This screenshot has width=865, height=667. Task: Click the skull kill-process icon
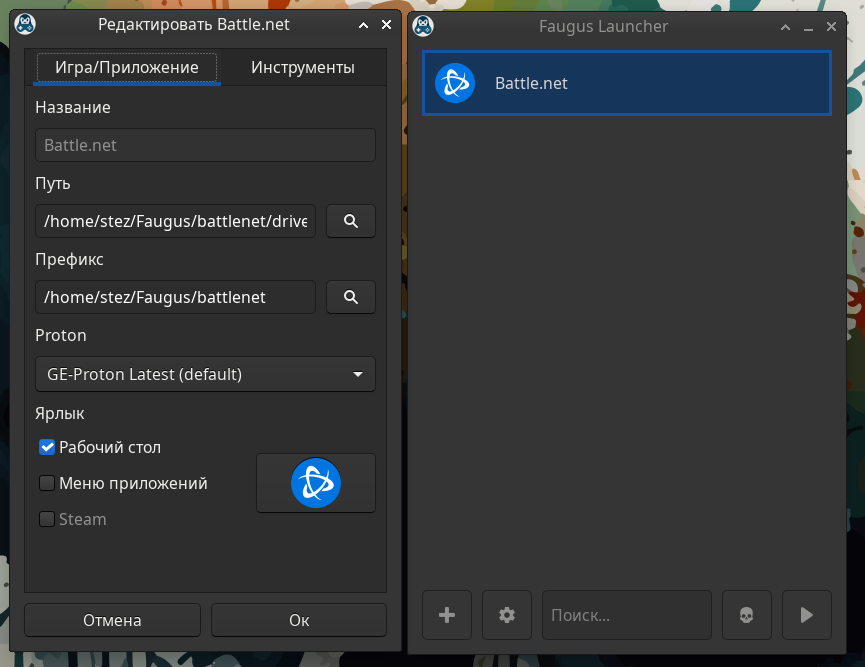[x=746, y=615]
